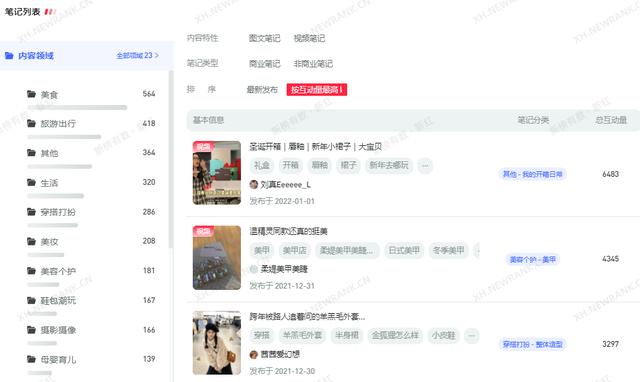Viewport: 640px width, 382px height.
Task: Click the 美甲店 tag
Action: pos(294,250)
